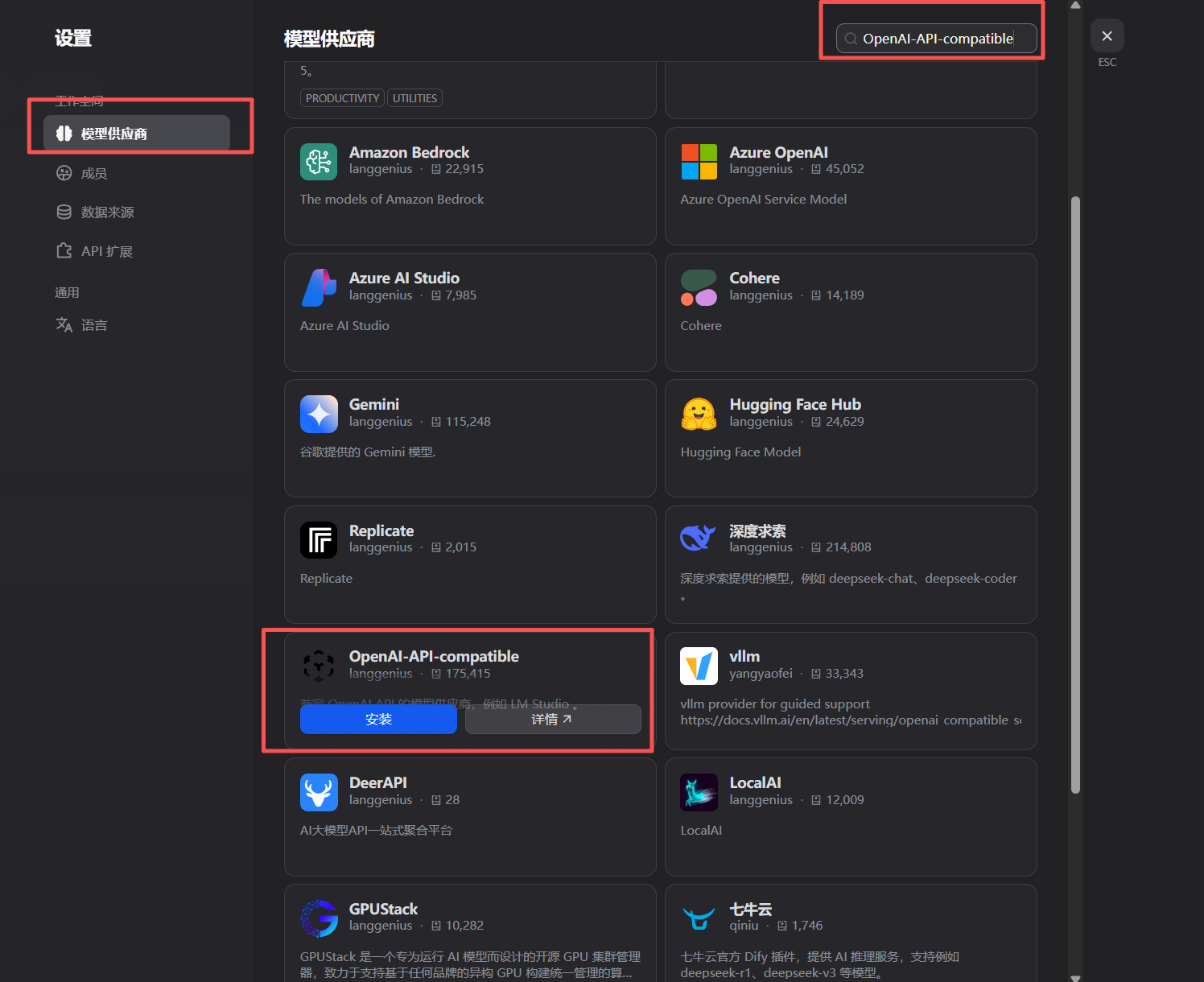The height and width of the screenshot is (982, 1204).
Task: Click the 成员 members icon in sidebar
Action: point(64,173)
